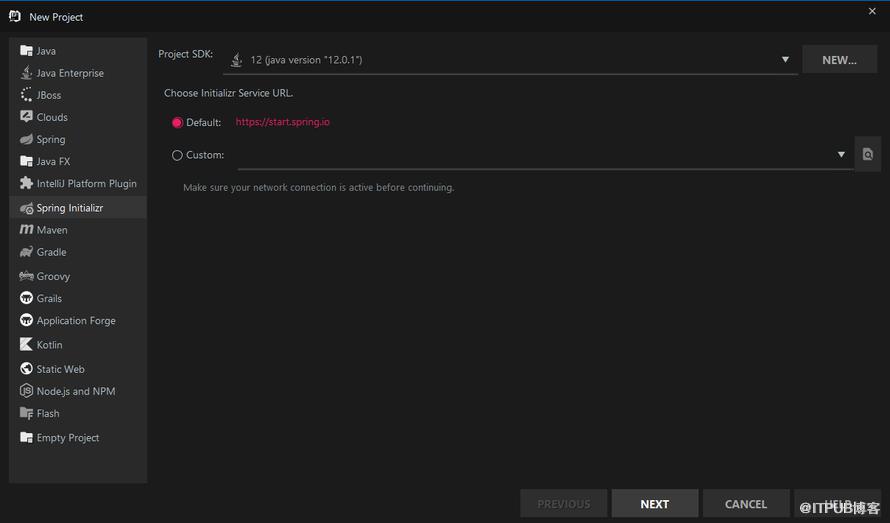Click the JBoss dotted circle icon

(x=26, y=95)
